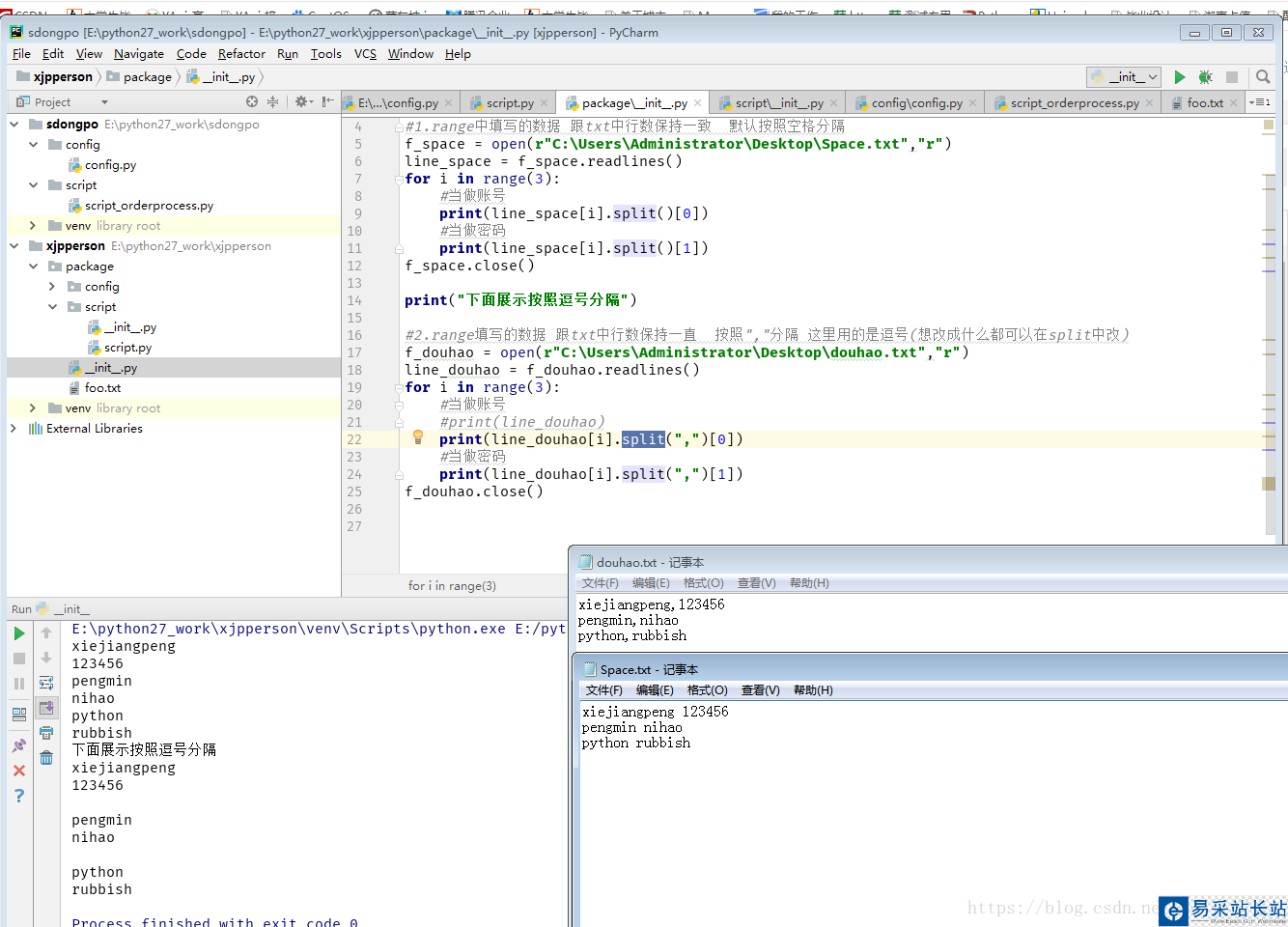
Task: Open Search Everywhere magnifier icon
Action: coord(1263,77)
